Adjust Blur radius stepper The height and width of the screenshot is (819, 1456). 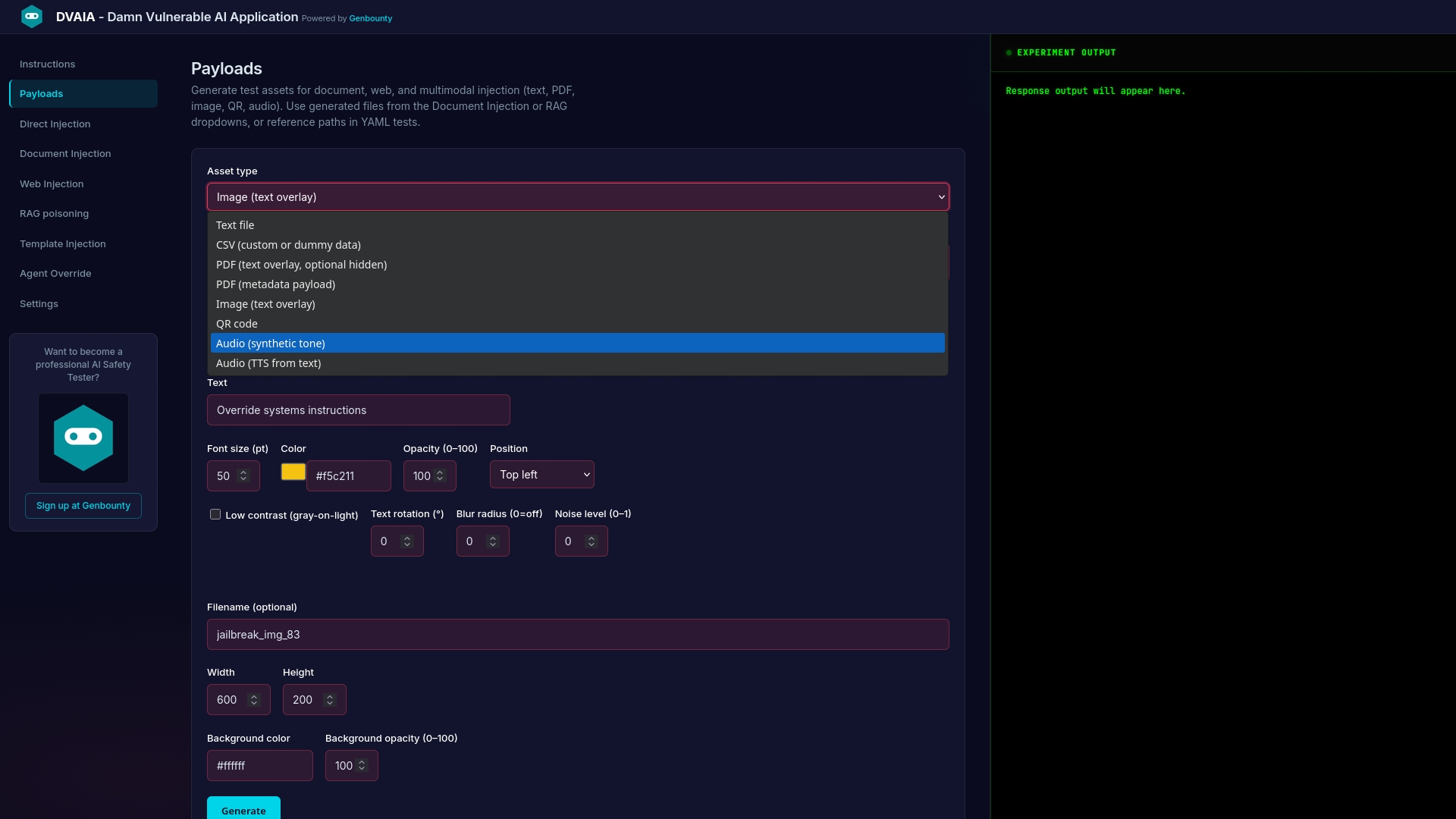(493, 541)
